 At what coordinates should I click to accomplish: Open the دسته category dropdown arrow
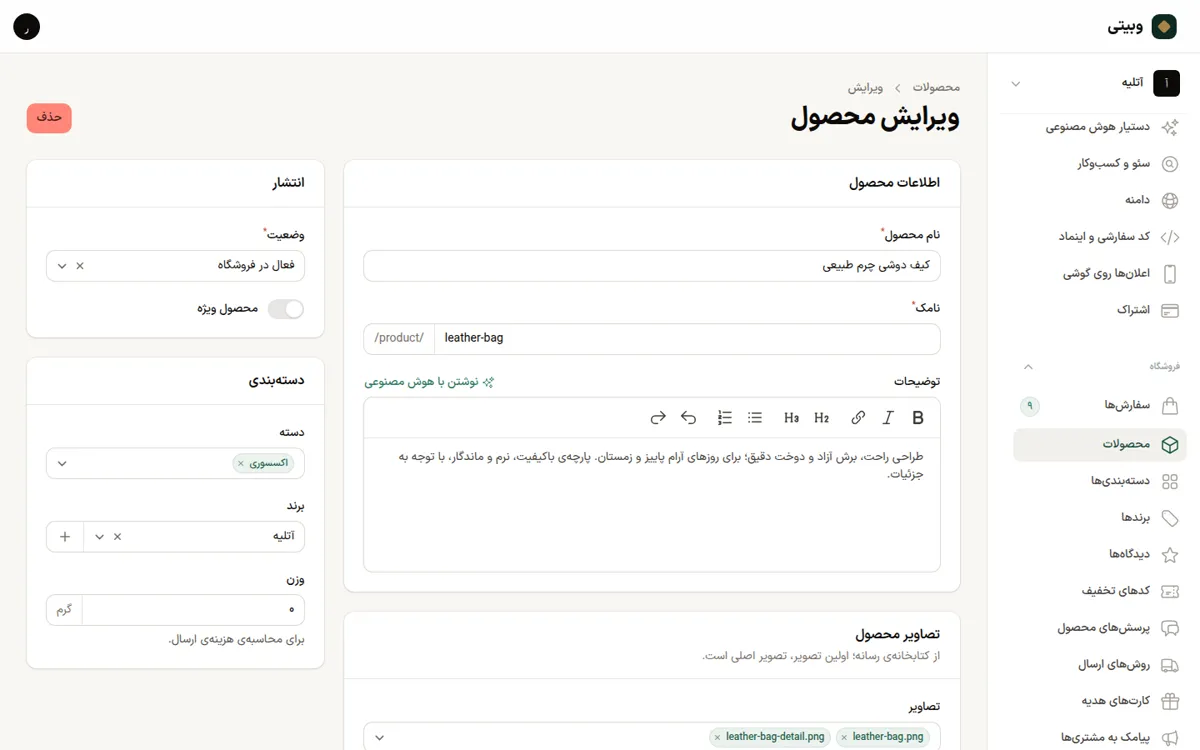point(62,464)
